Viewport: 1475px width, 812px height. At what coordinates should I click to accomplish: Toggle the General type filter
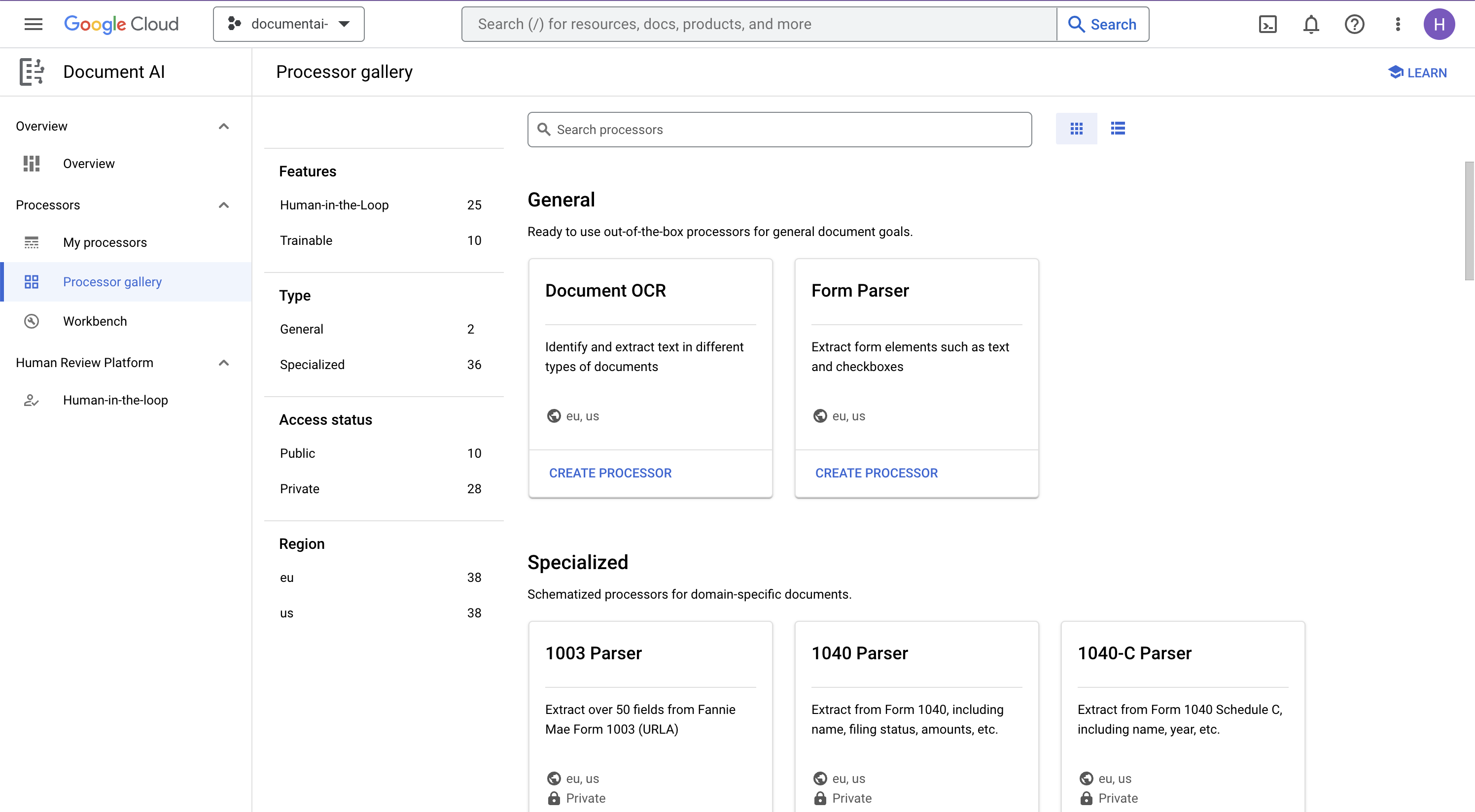coord(301,329)
